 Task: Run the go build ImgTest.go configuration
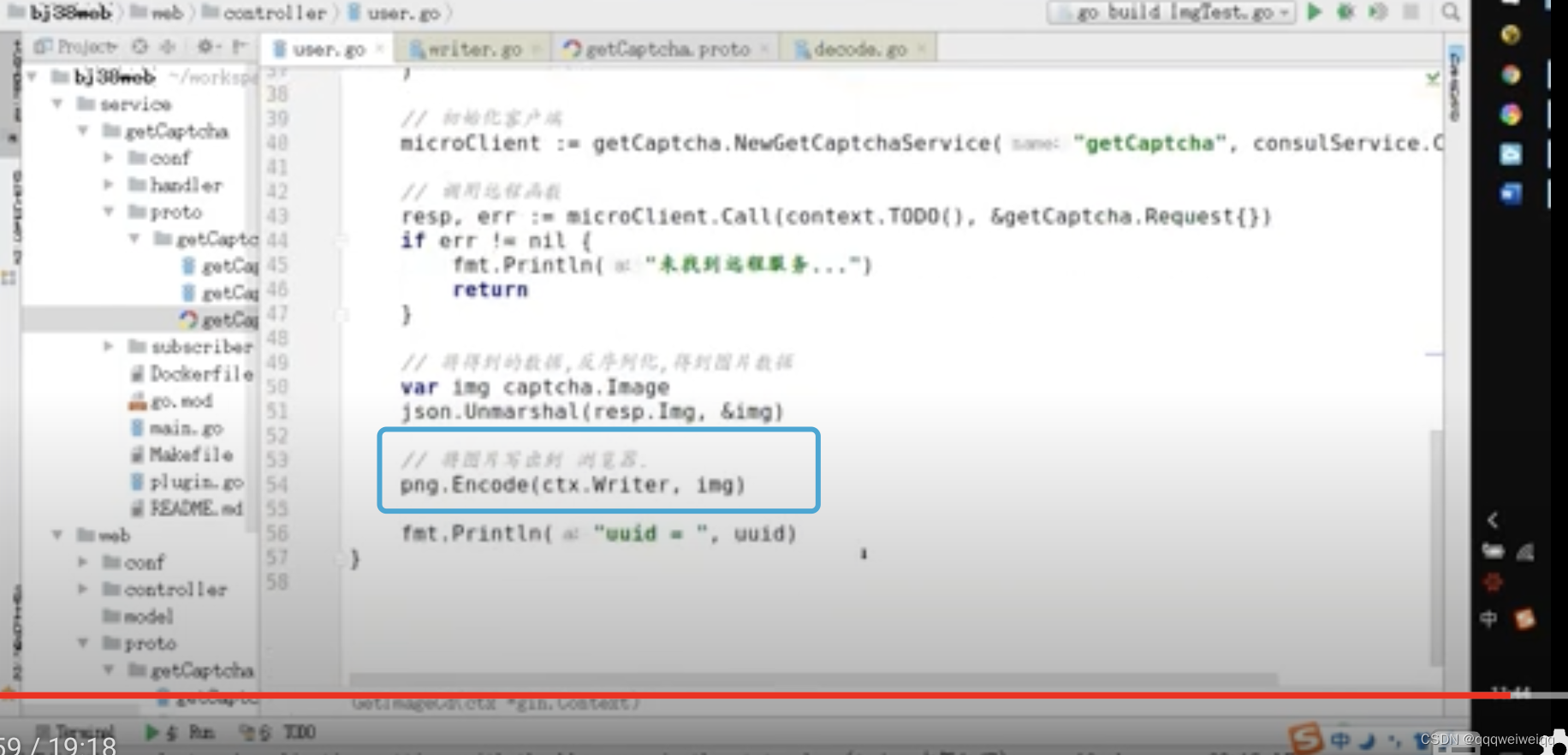(x=1315, y=12)
